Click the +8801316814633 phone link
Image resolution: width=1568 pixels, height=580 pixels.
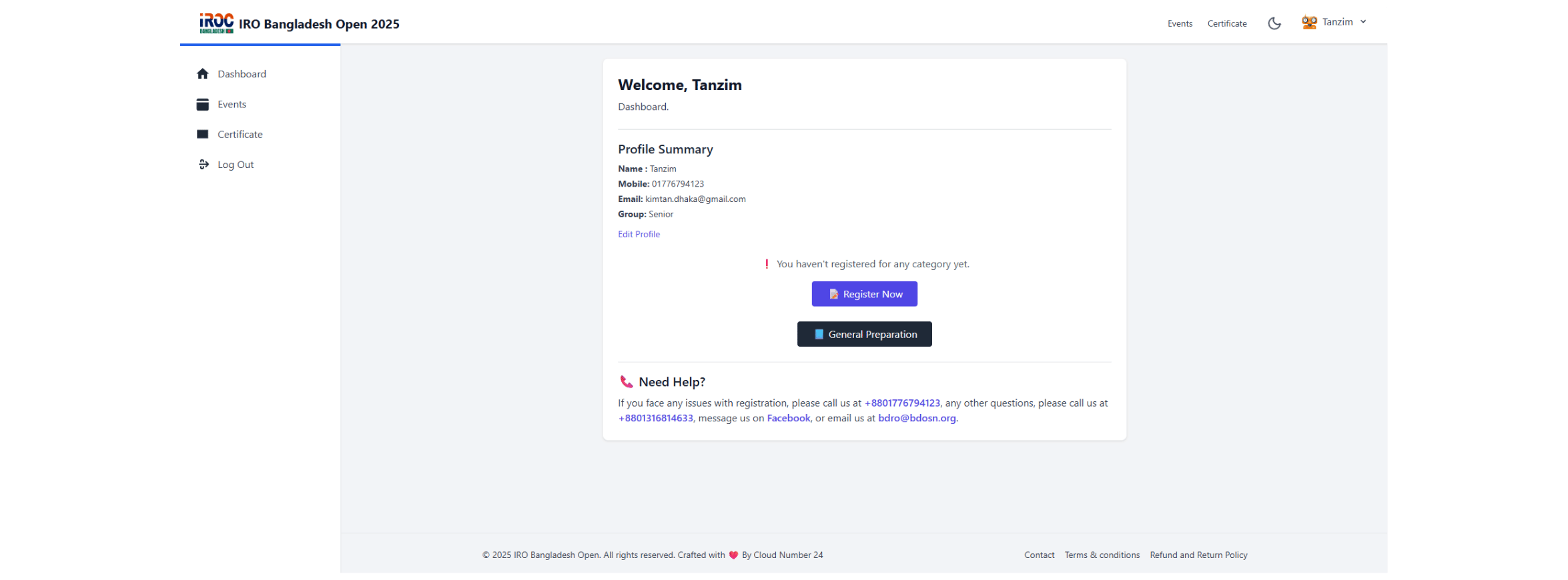[x=656, y=418]
